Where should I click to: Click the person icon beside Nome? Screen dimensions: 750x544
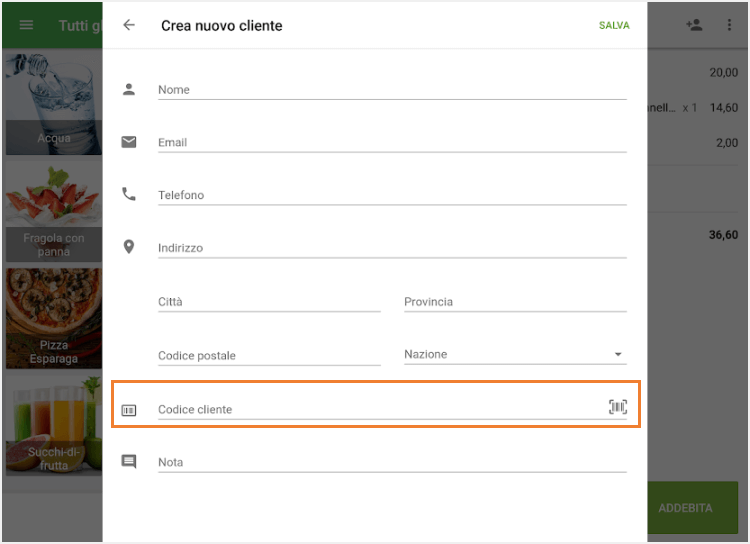(129, 89)
